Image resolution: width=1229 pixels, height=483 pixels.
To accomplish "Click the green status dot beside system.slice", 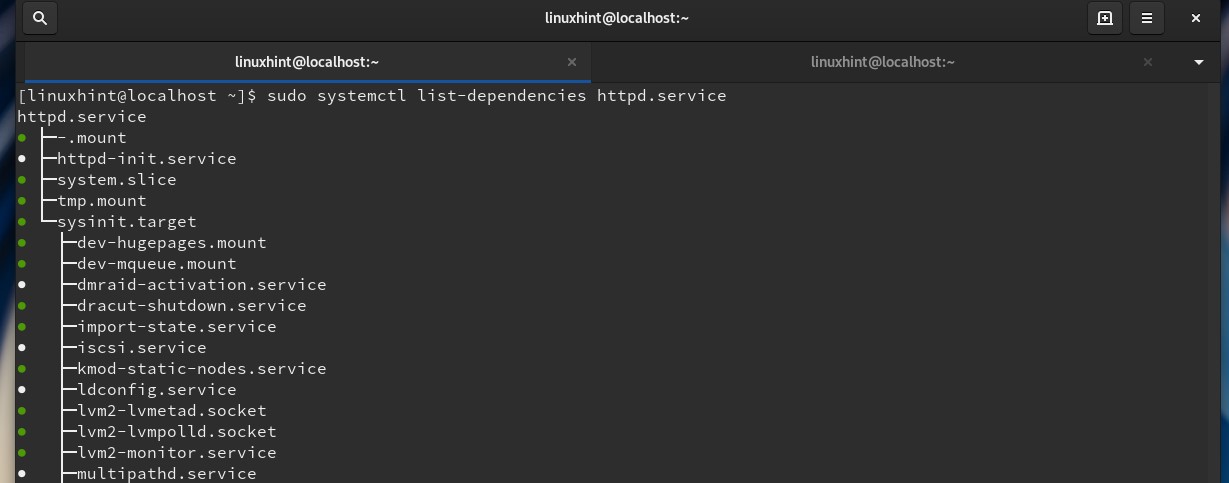I will (22, 180).
